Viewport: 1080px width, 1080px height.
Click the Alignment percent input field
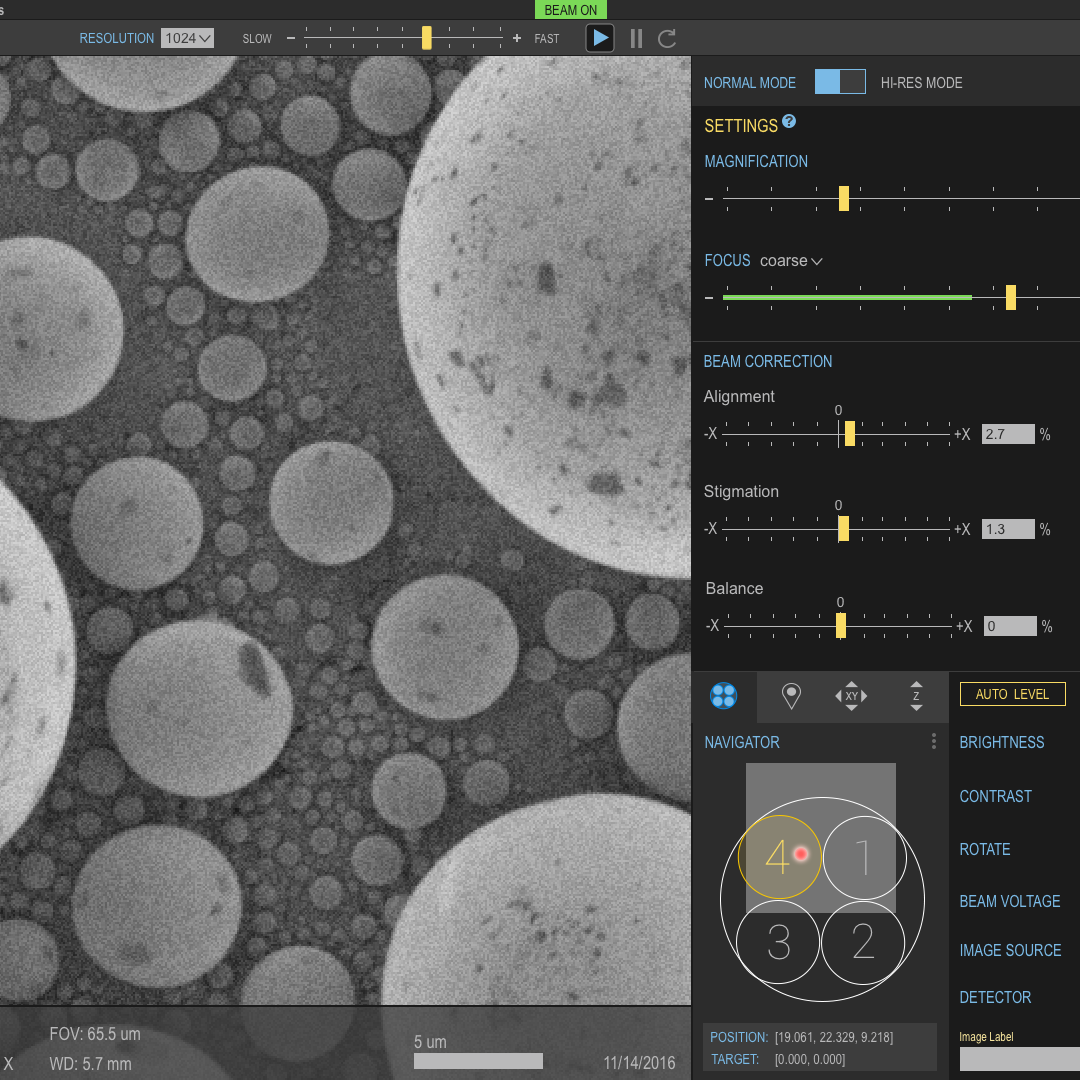coord(1008,434)
